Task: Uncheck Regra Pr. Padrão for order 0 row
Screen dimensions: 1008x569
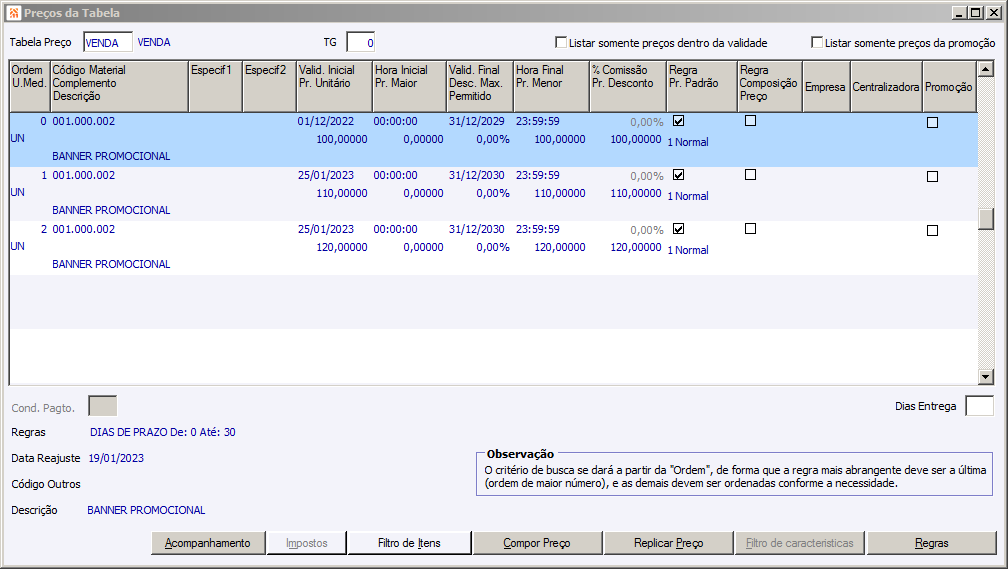Action: (679, 121)
